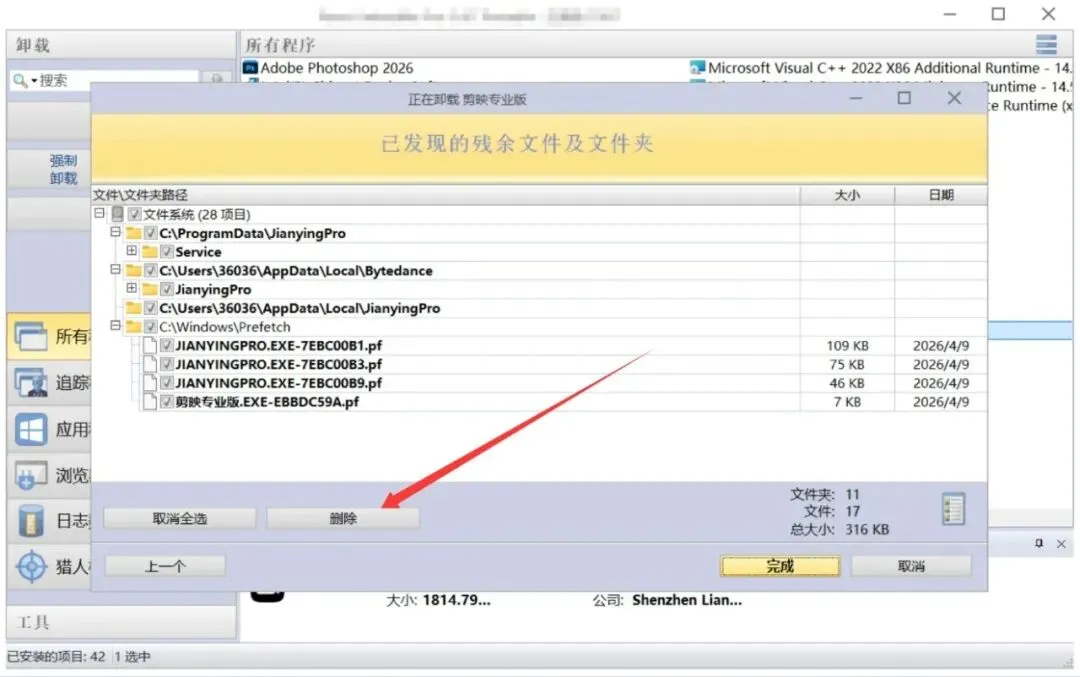Screen dimensions: 1080x677
Task: Sort by 大小 column header
Action: (x=847, y=195)
